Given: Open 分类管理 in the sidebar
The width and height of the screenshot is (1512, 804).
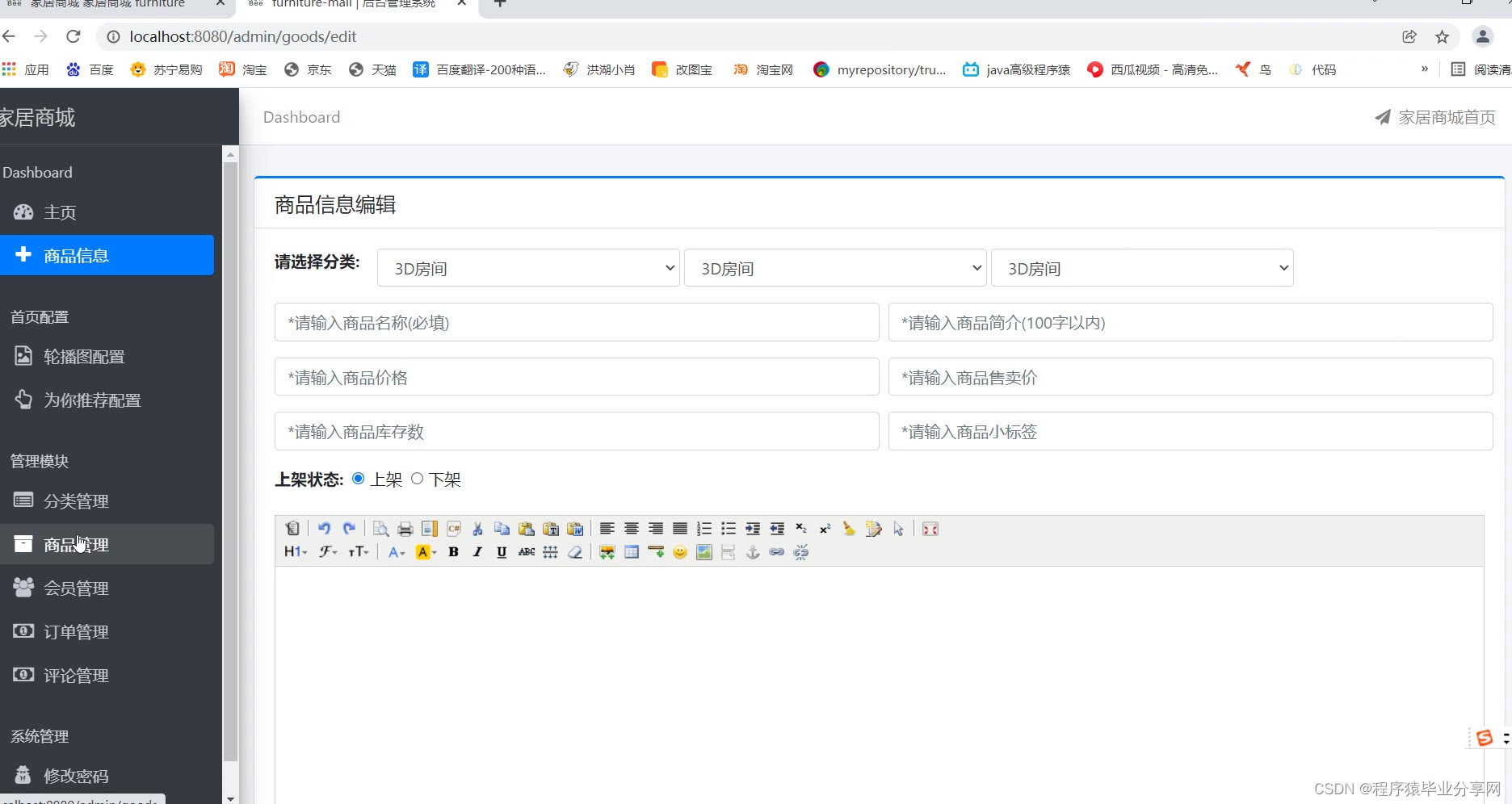Looking at the screenshot, I should 107,501.
